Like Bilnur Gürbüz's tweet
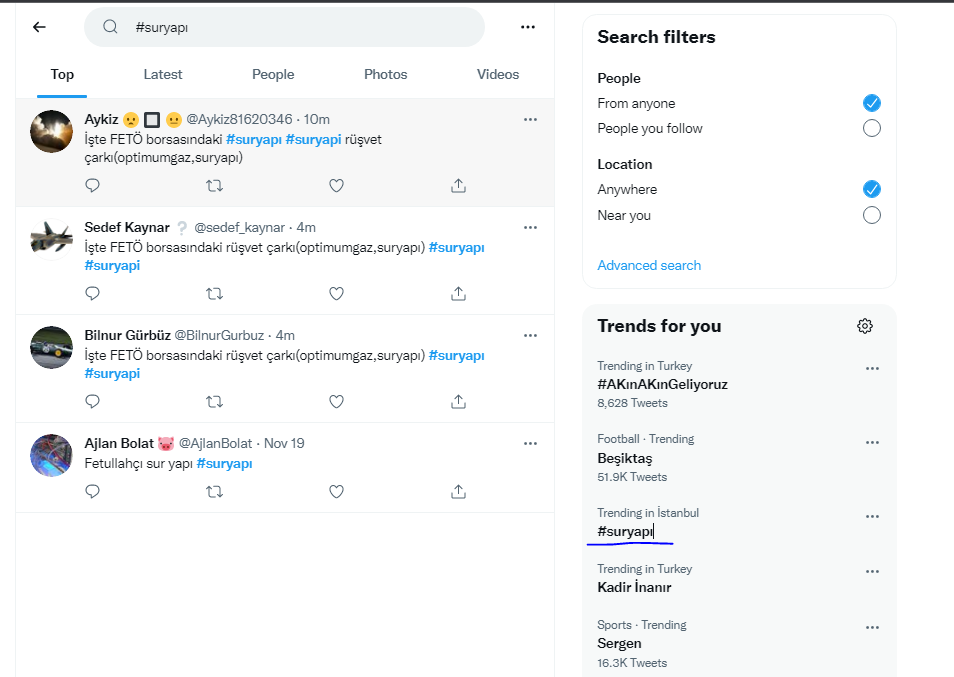The width and height of the screenshot is (954, 677). 336,401
